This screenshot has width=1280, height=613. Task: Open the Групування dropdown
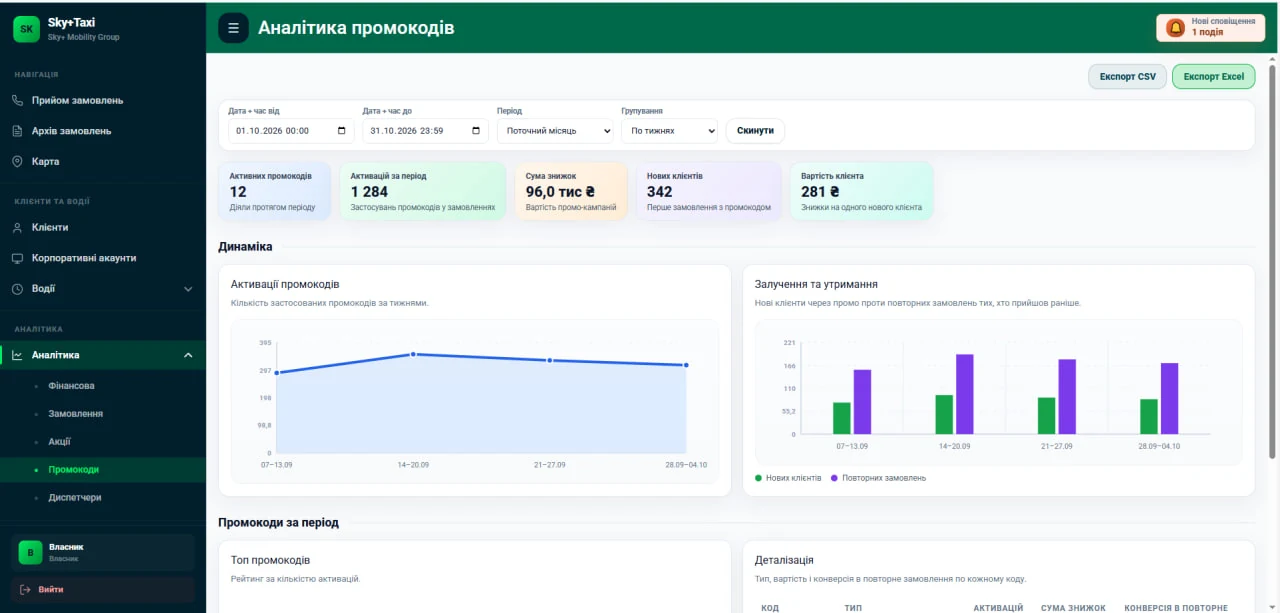(669, 131)
